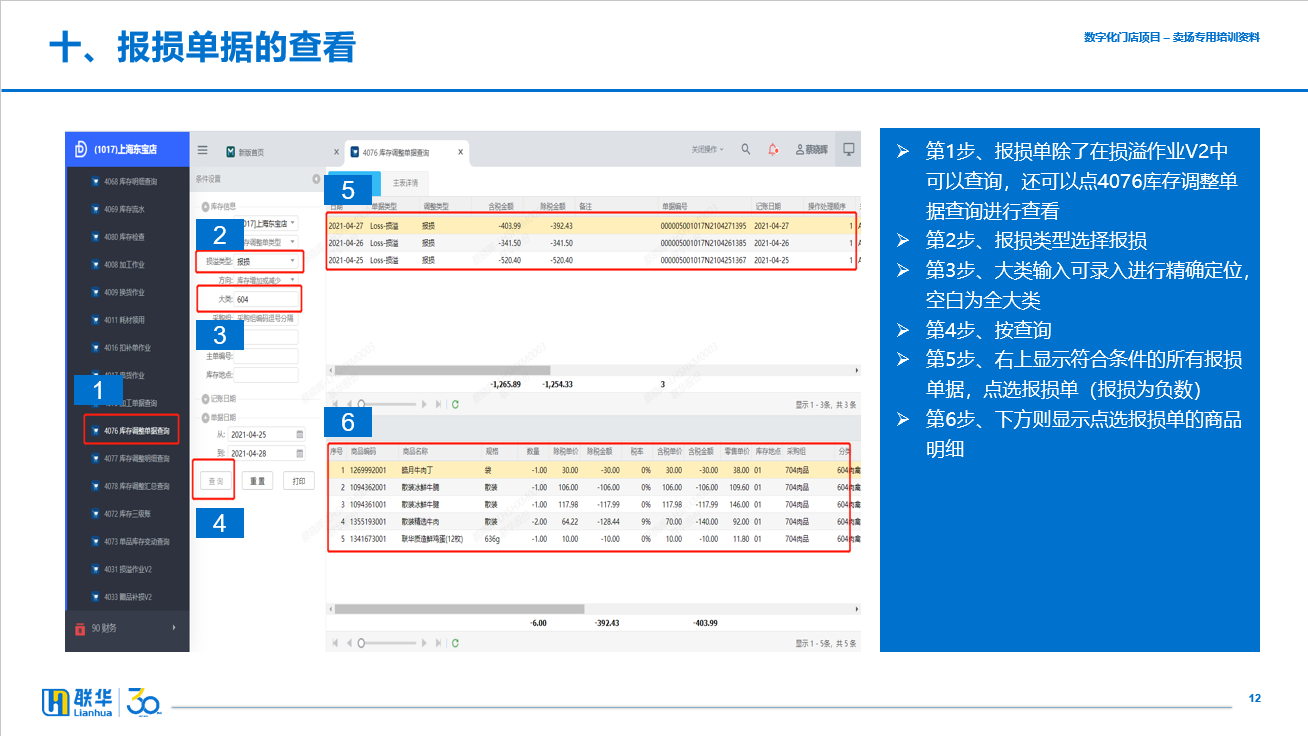Screen dimensions: 1308x736
Task: Open 4016 扣补单作业 in the sidebar
Action: tap(127, 348)
